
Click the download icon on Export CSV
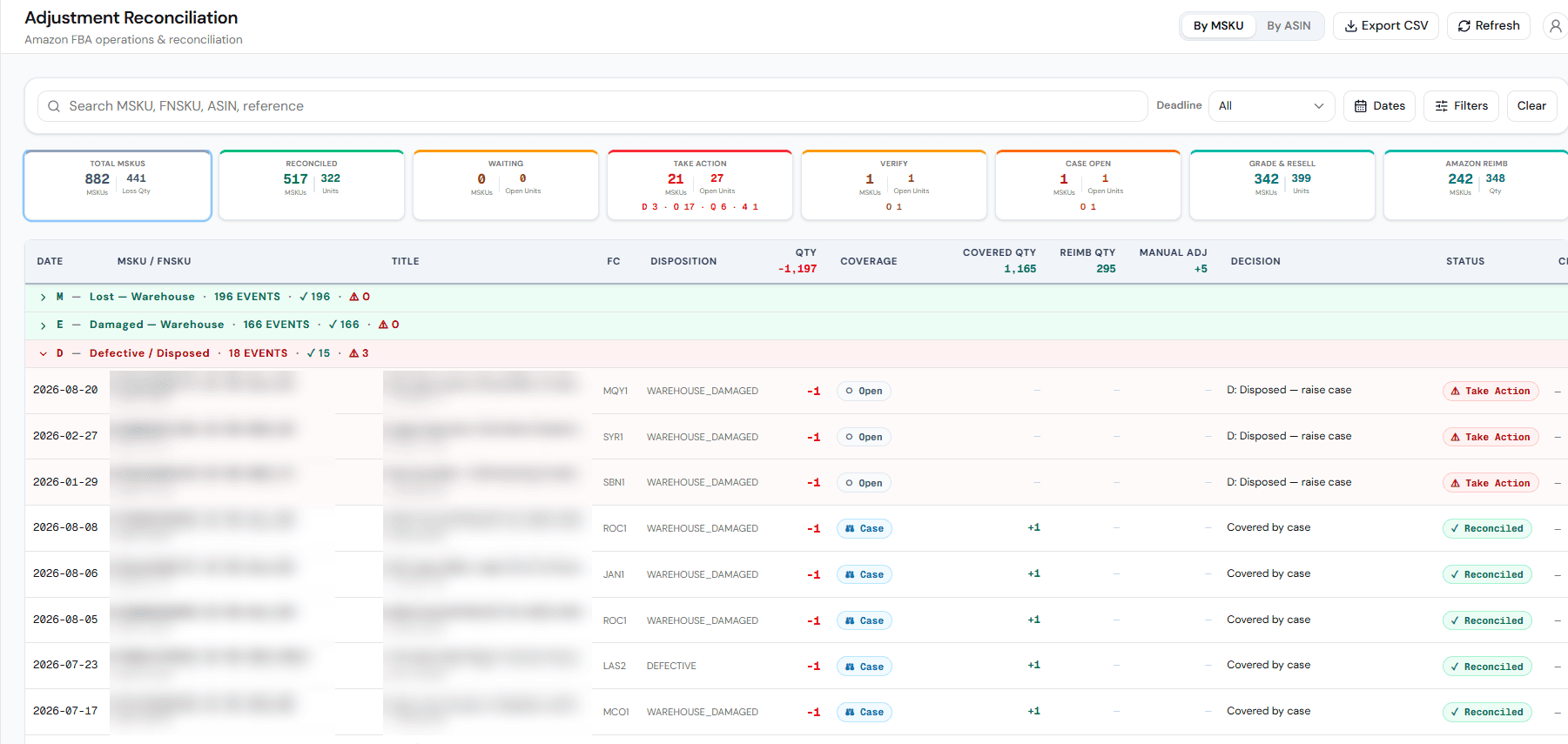tap(1351, 26)
